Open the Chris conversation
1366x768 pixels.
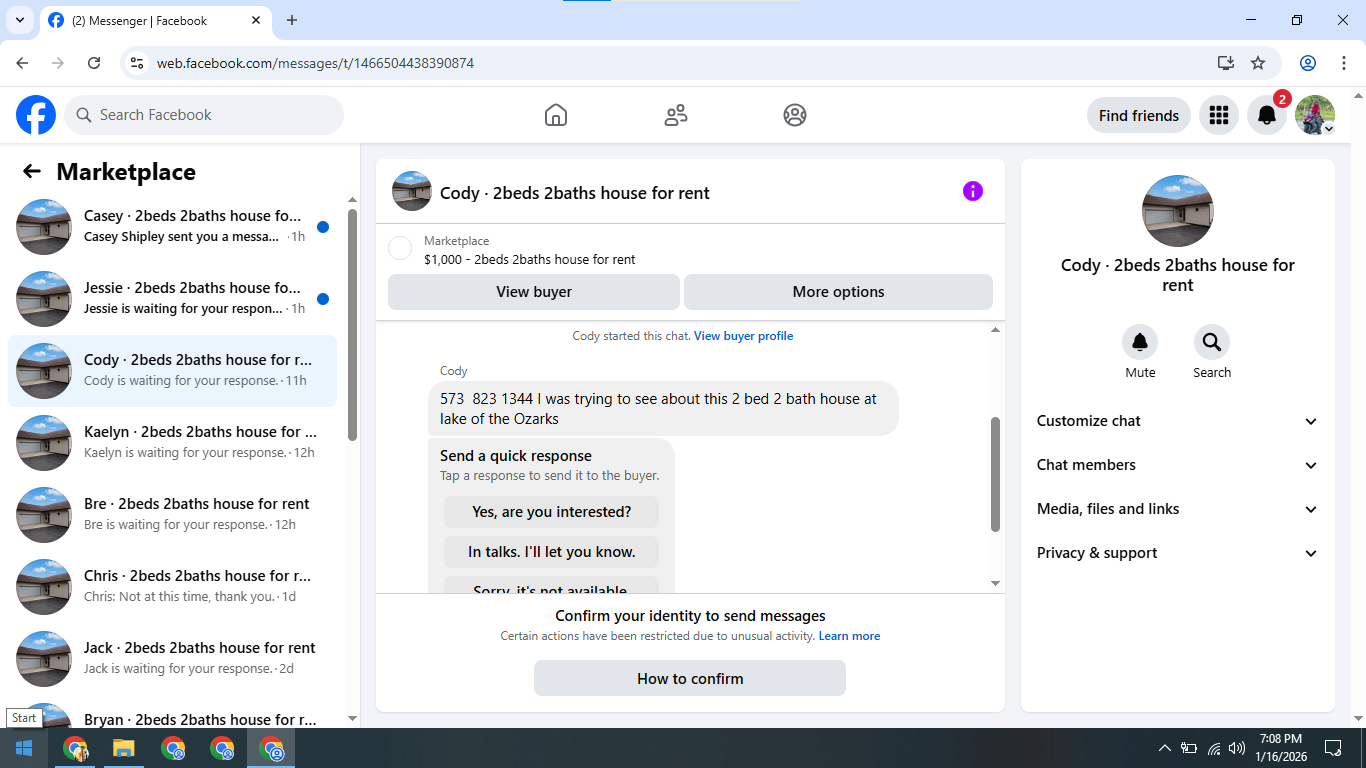[172, 587]
